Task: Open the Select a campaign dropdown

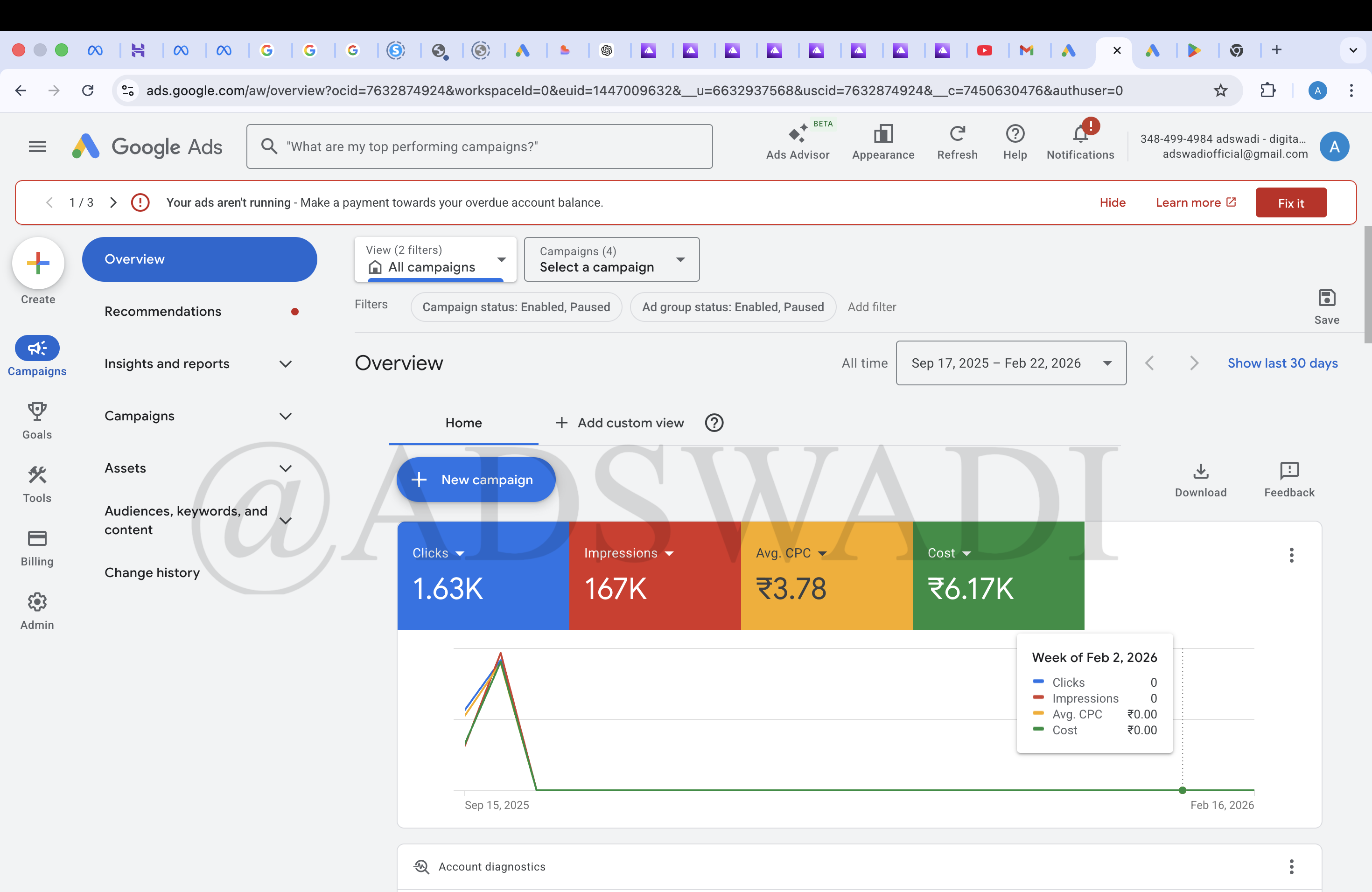Action: [x=612, y=259]
